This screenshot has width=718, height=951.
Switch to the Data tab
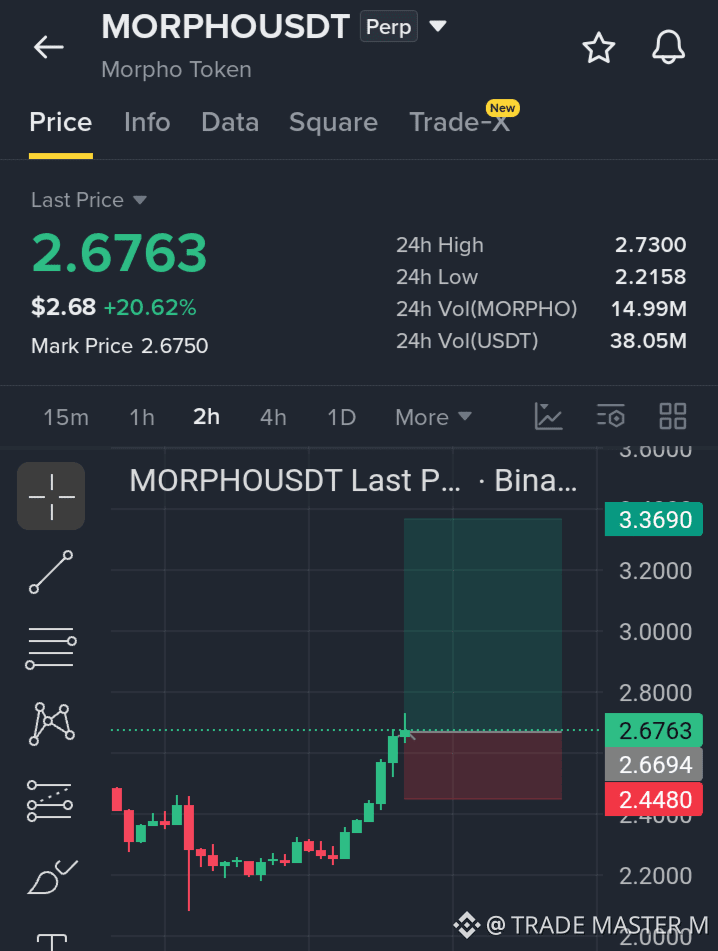(230, 123)
